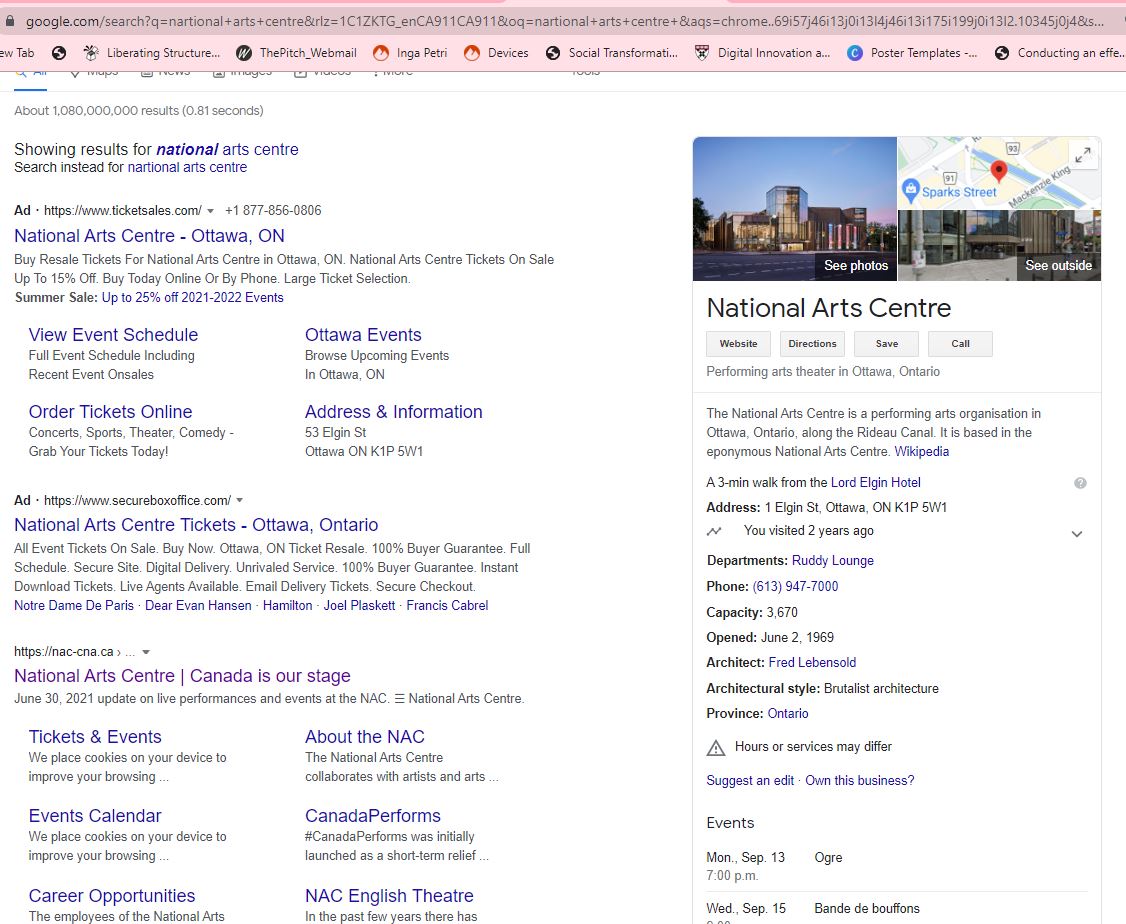Click the globe bookmark next to New Tab
This screenshot has width=1126, height=924.
(x=59, y=52)
